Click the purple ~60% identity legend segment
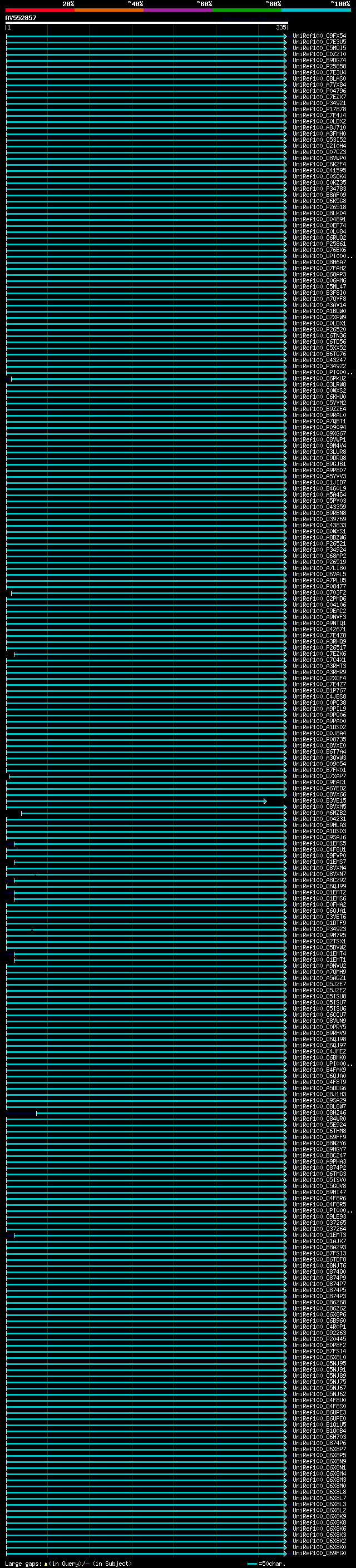The width and height of the screenshot is (356, 1568). pyautogui.click(x=179, y=10)
